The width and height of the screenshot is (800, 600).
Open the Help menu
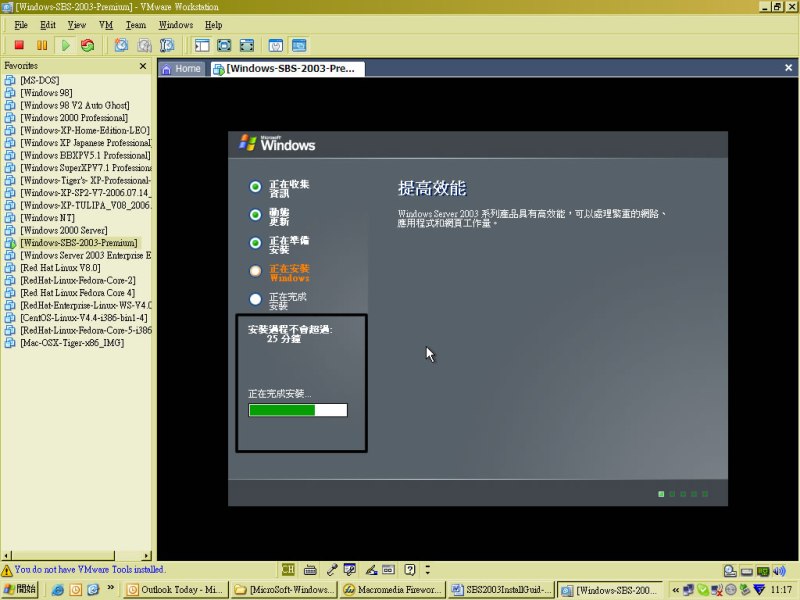coord(213,25)
